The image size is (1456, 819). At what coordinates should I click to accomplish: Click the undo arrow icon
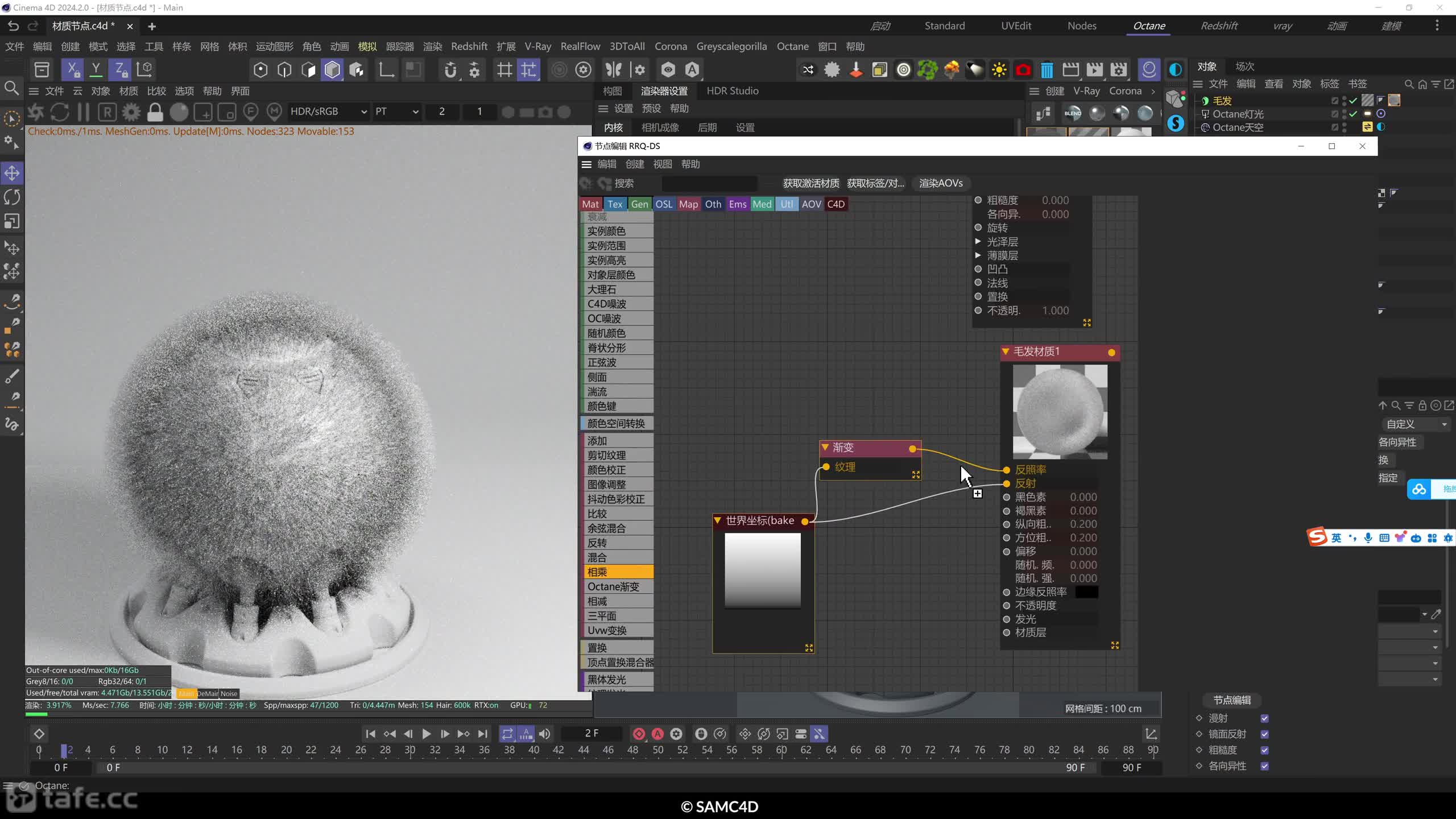(13, 26)
